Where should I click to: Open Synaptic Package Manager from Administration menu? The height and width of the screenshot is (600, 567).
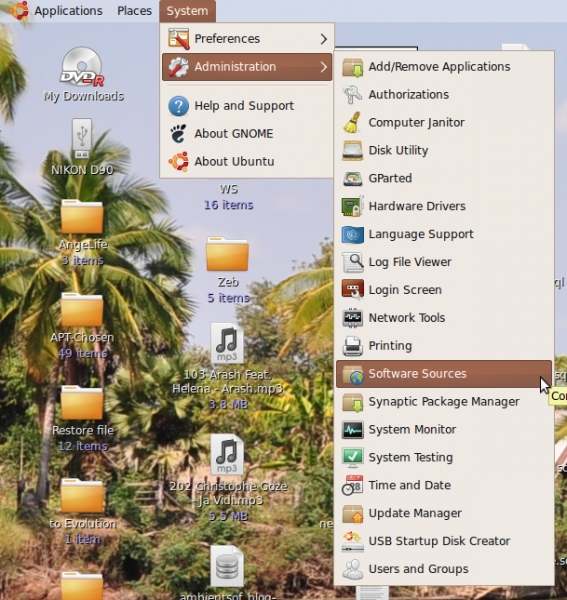[444, 402]
